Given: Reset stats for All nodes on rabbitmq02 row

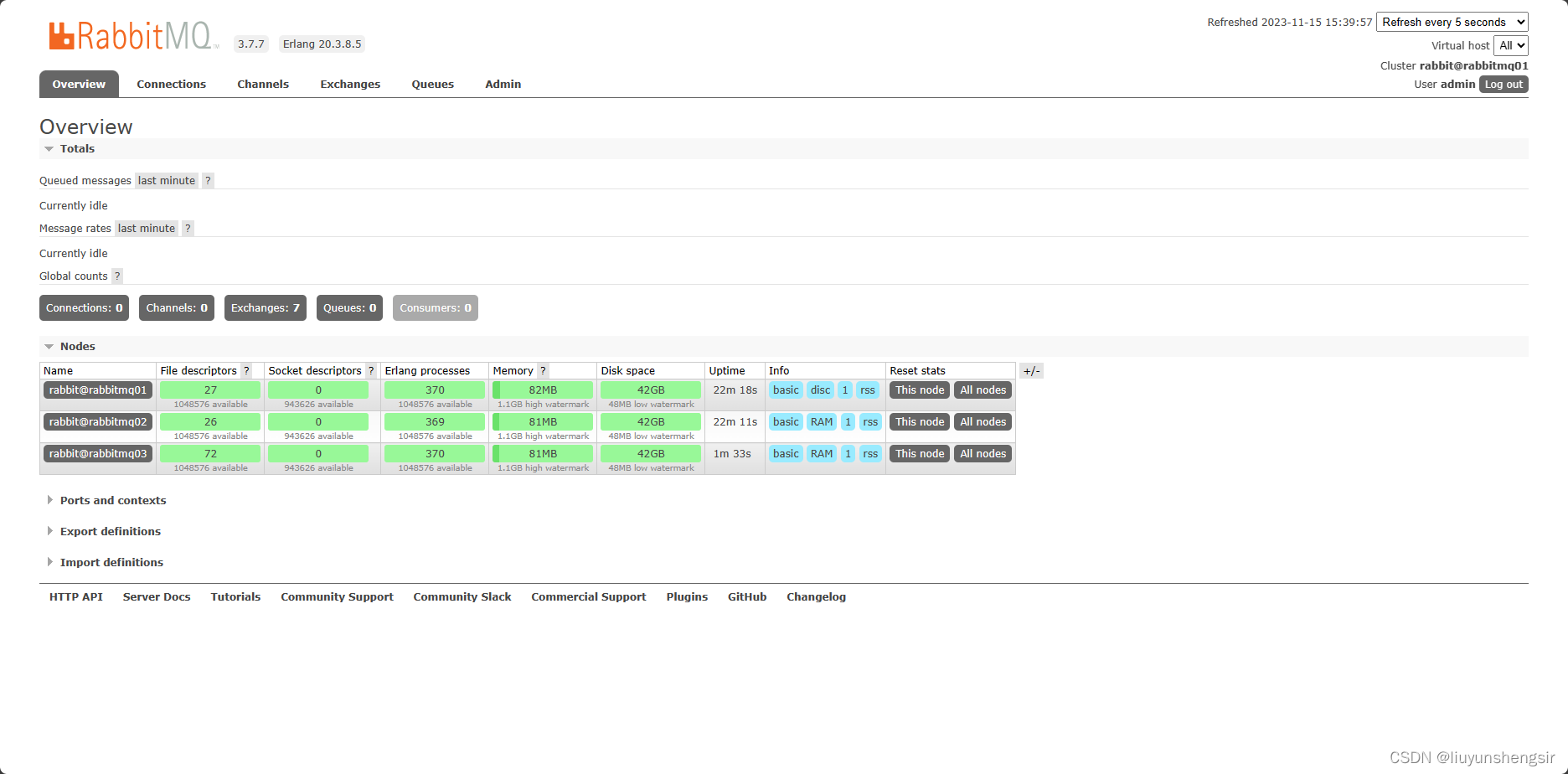Looking at the screenshot, I should click(983, 421).
